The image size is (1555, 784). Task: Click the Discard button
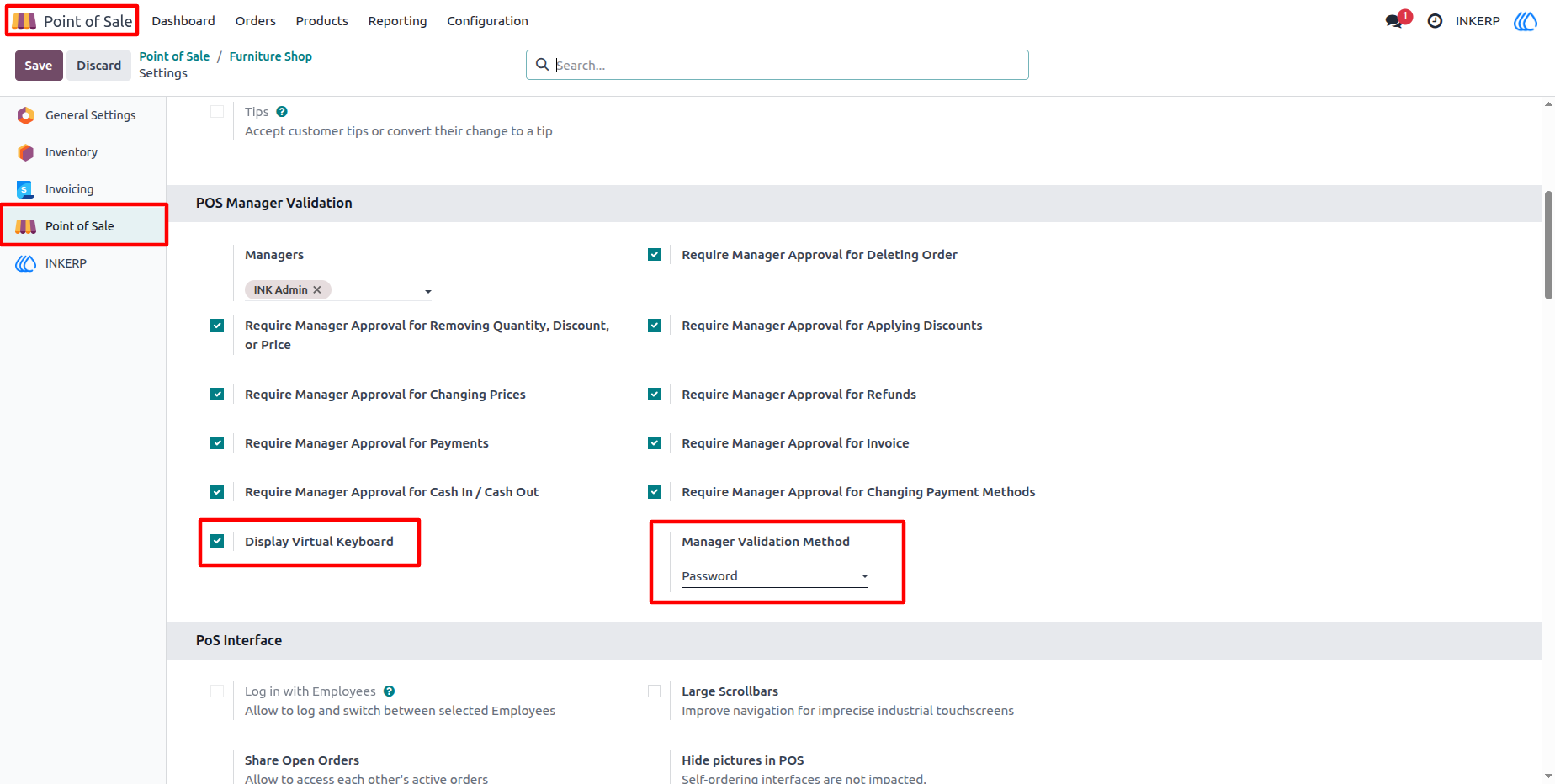(x=99, y=66)
